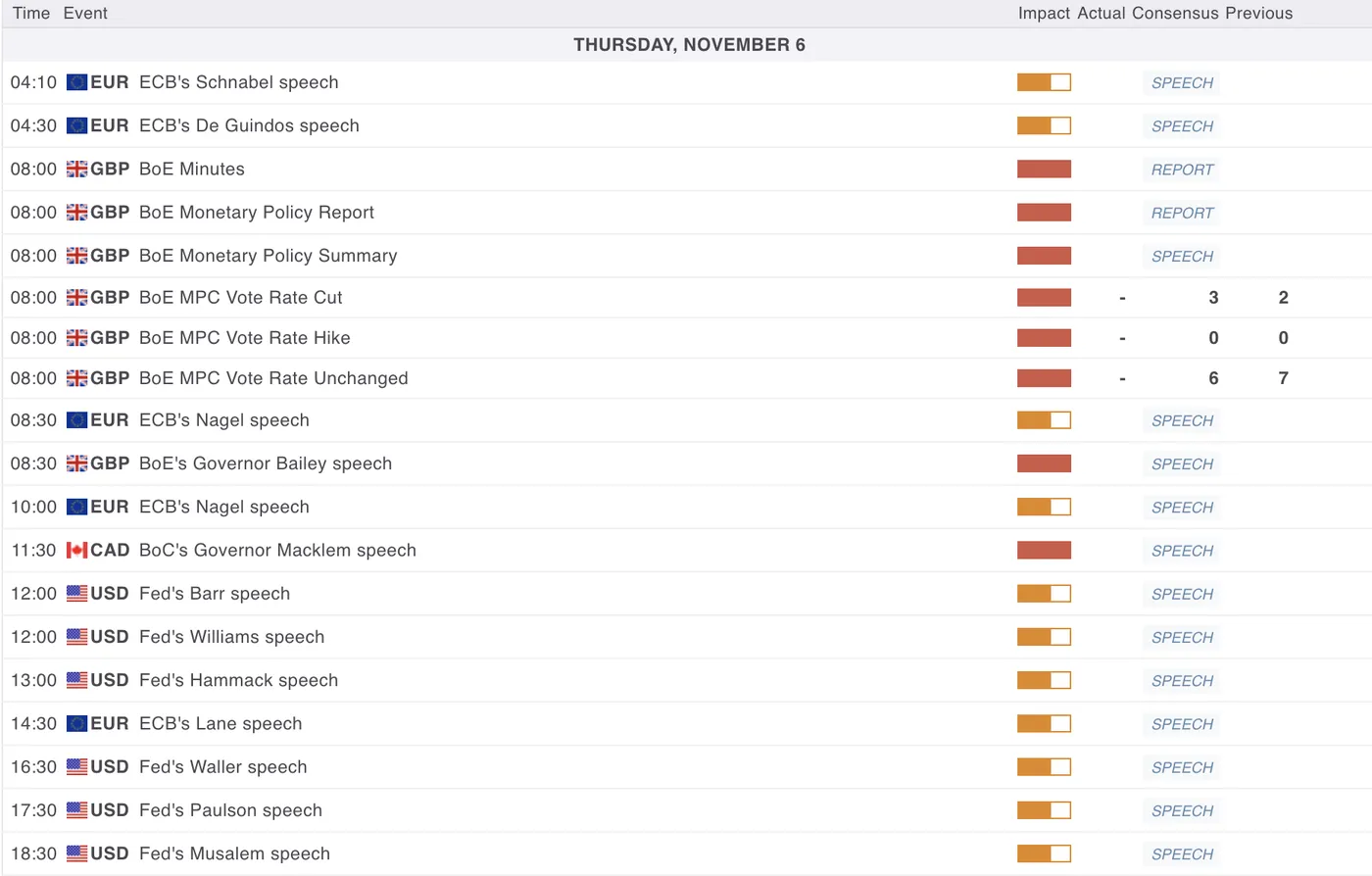
Task: Sort by the Time column header
Action: 31,14
